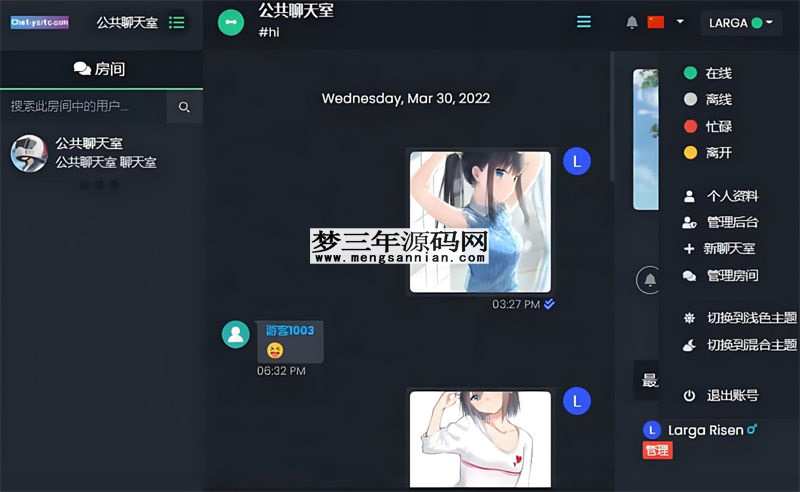800x492 pixels.
Task: Click 公共聊天室 label in left header
Action: coord(128,22)
